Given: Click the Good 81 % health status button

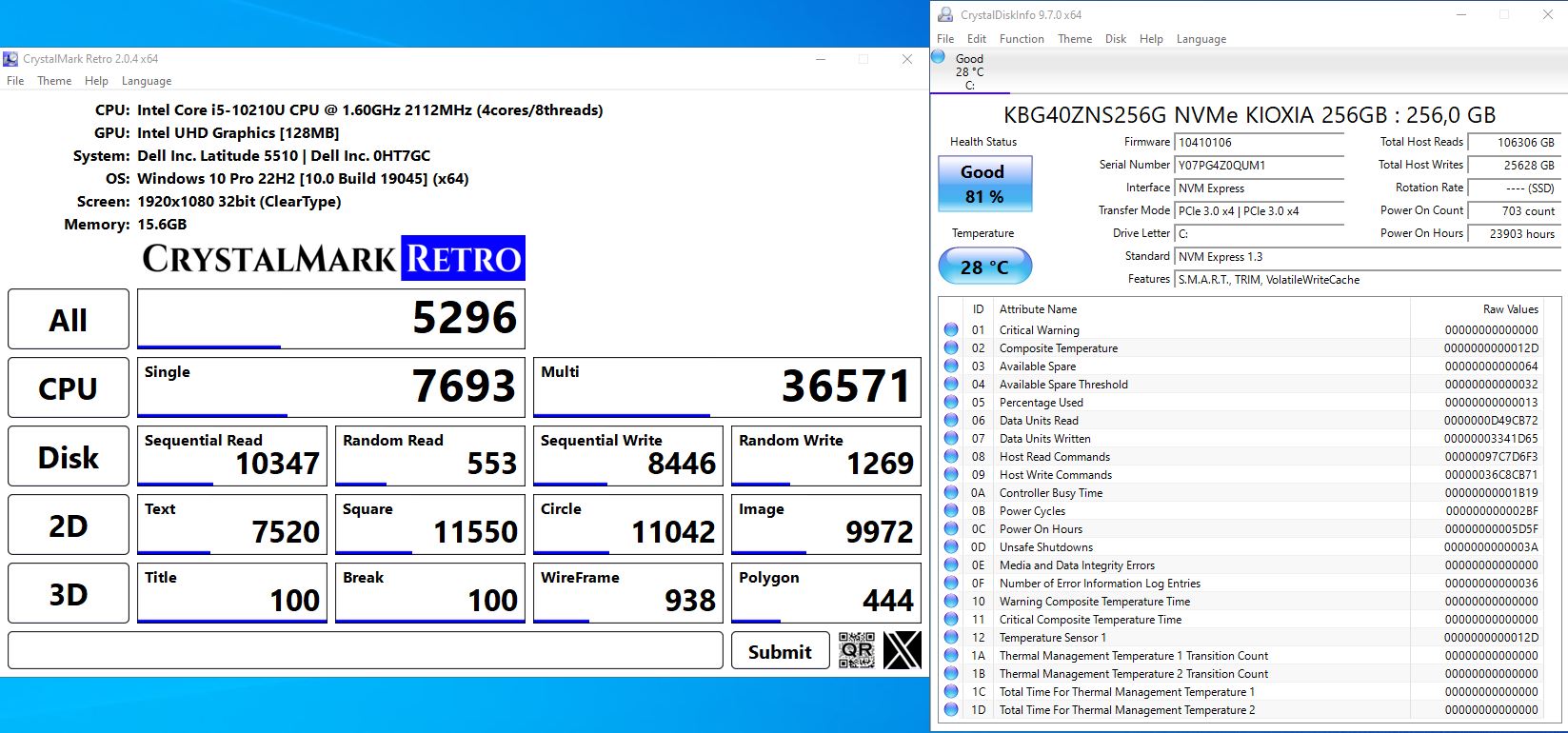Looking at the screenshot, I should coord(984,184).
